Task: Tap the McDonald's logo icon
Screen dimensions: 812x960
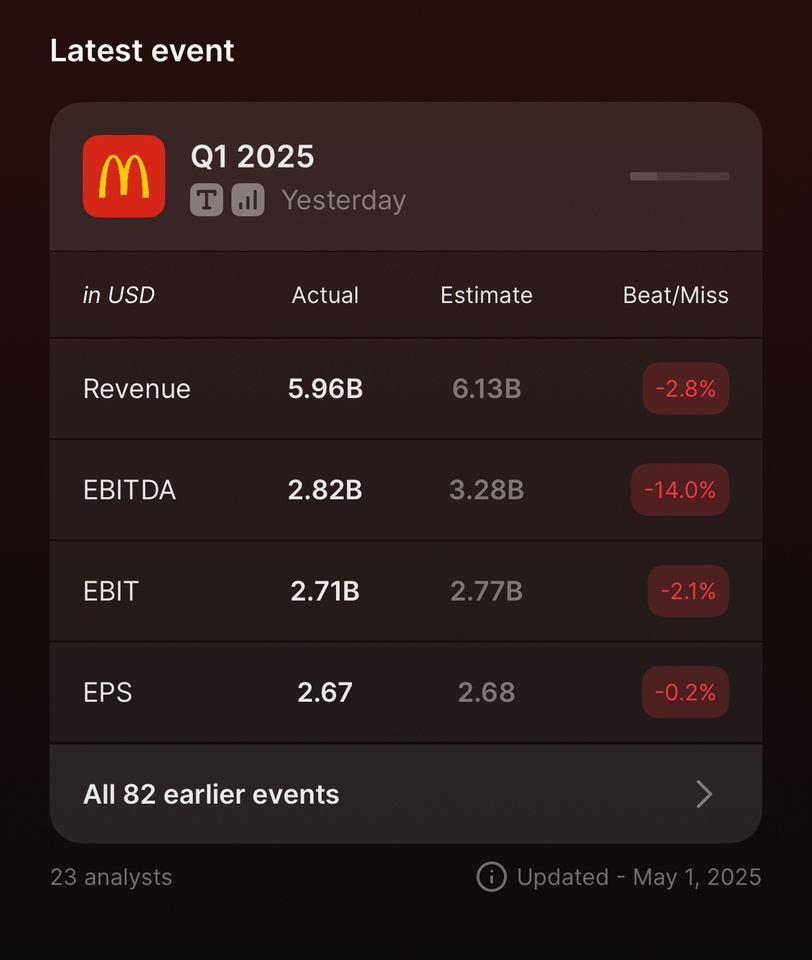Action: pos(124,176)
